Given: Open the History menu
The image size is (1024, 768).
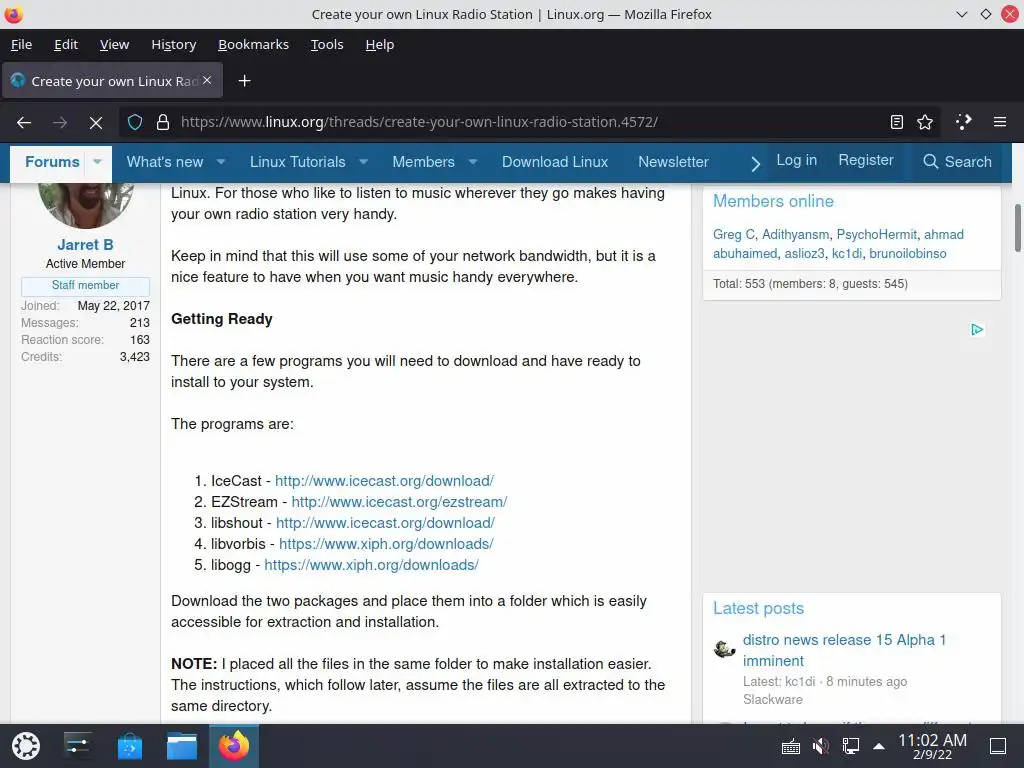Looking at the screenshot, I should 174,44.
